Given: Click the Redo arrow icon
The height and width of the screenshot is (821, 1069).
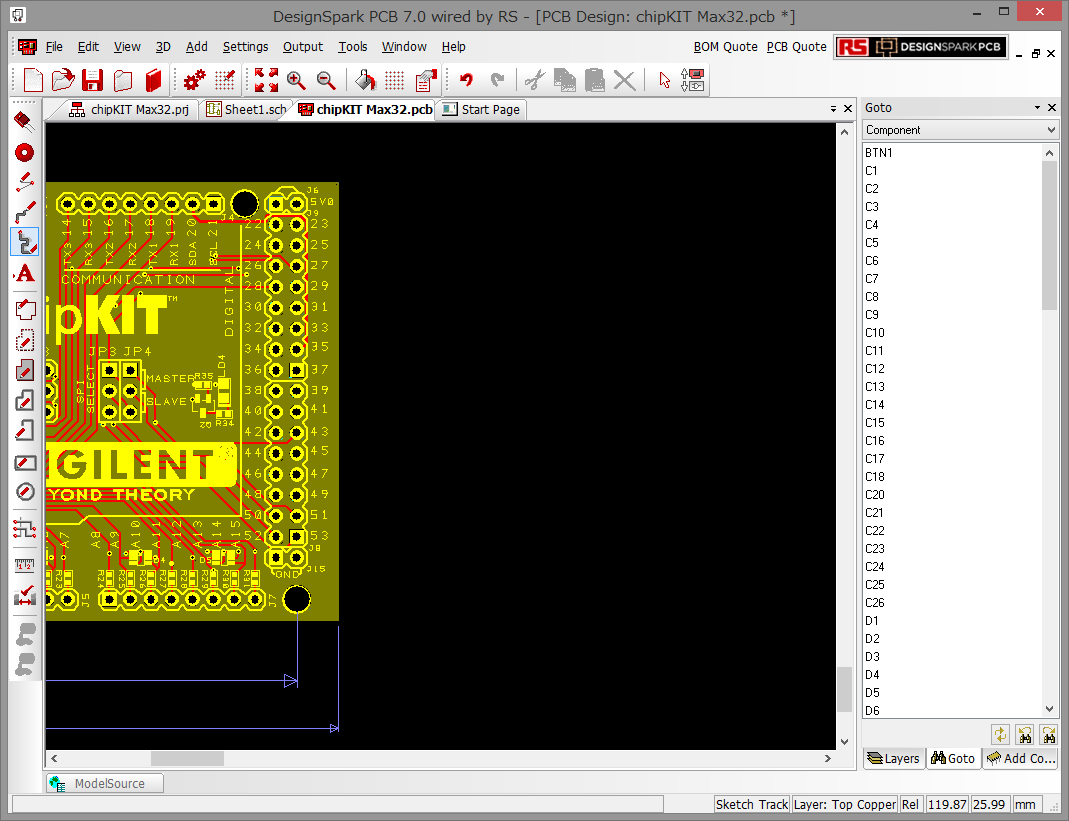Looking at the screenshot, I should tap(497, 80).
